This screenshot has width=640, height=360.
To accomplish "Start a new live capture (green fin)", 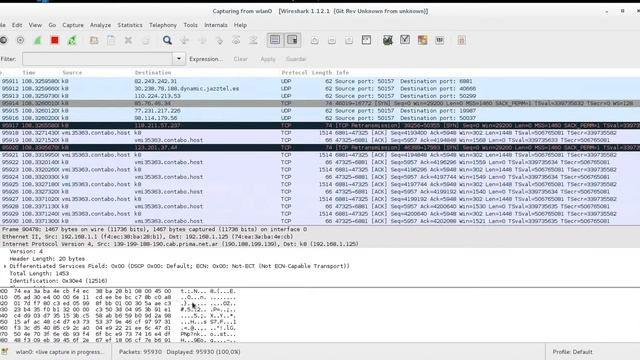I will [38, 40].
